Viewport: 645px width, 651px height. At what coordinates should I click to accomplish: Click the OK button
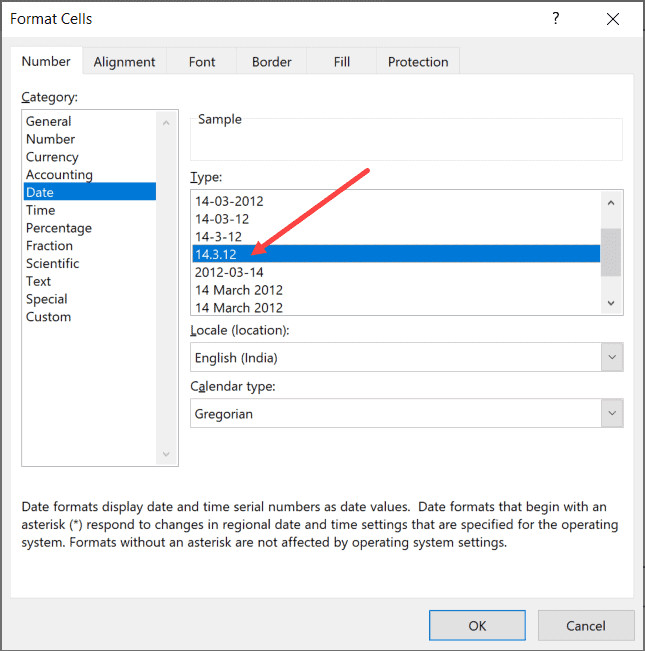[477, 625]
